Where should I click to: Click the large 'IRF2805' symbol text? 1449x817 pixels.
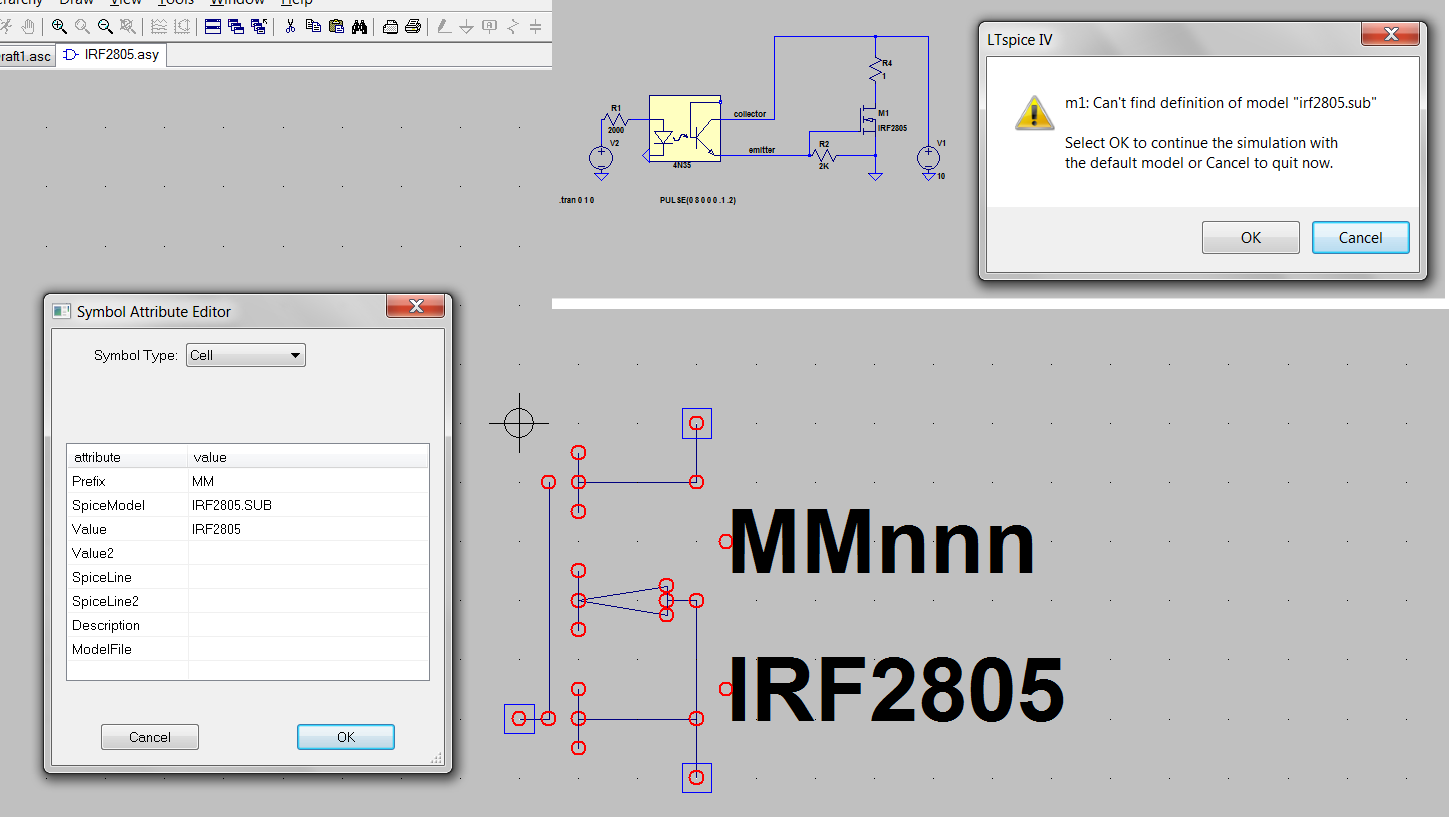[x=896, y=689]
